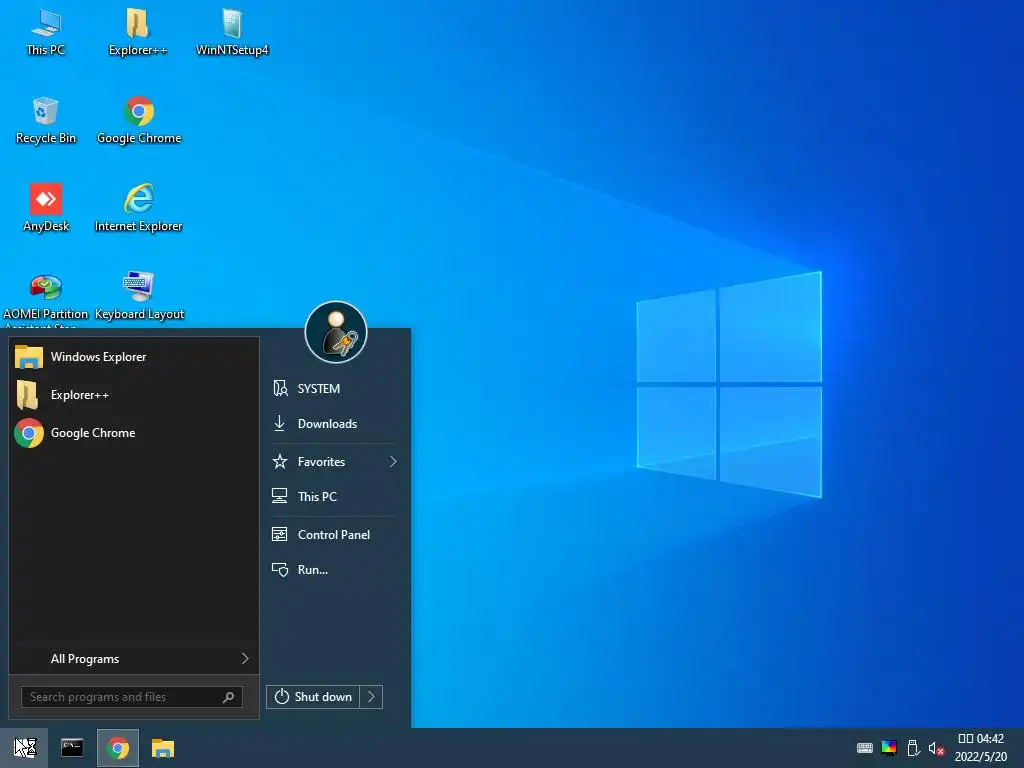Click the user account picture in Start menu
The image size is (1024, 768).
(336, 332)
